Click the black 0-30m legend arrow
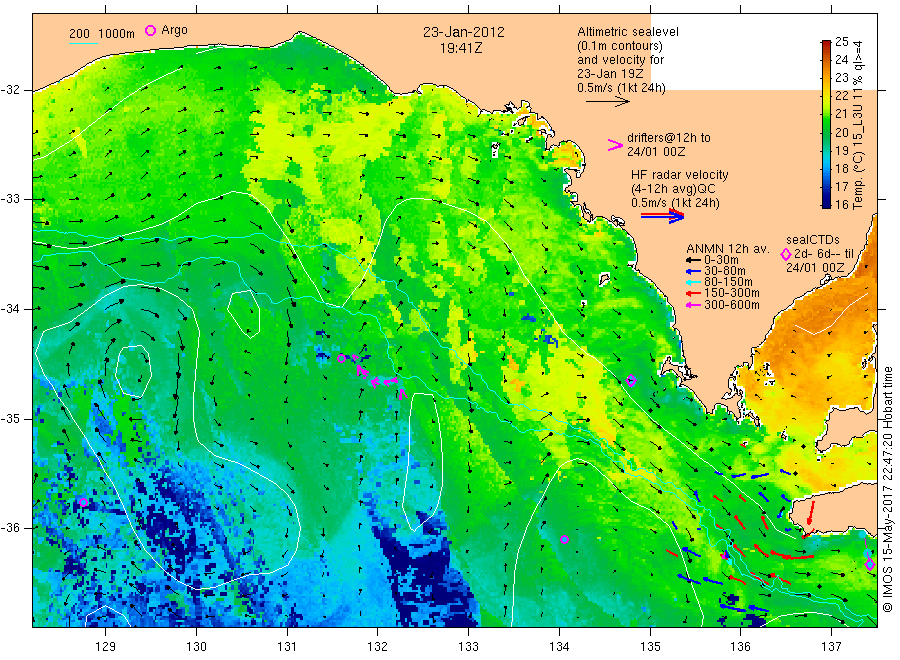The width and height of the screenshot is (900, 660). pos(693,261)
